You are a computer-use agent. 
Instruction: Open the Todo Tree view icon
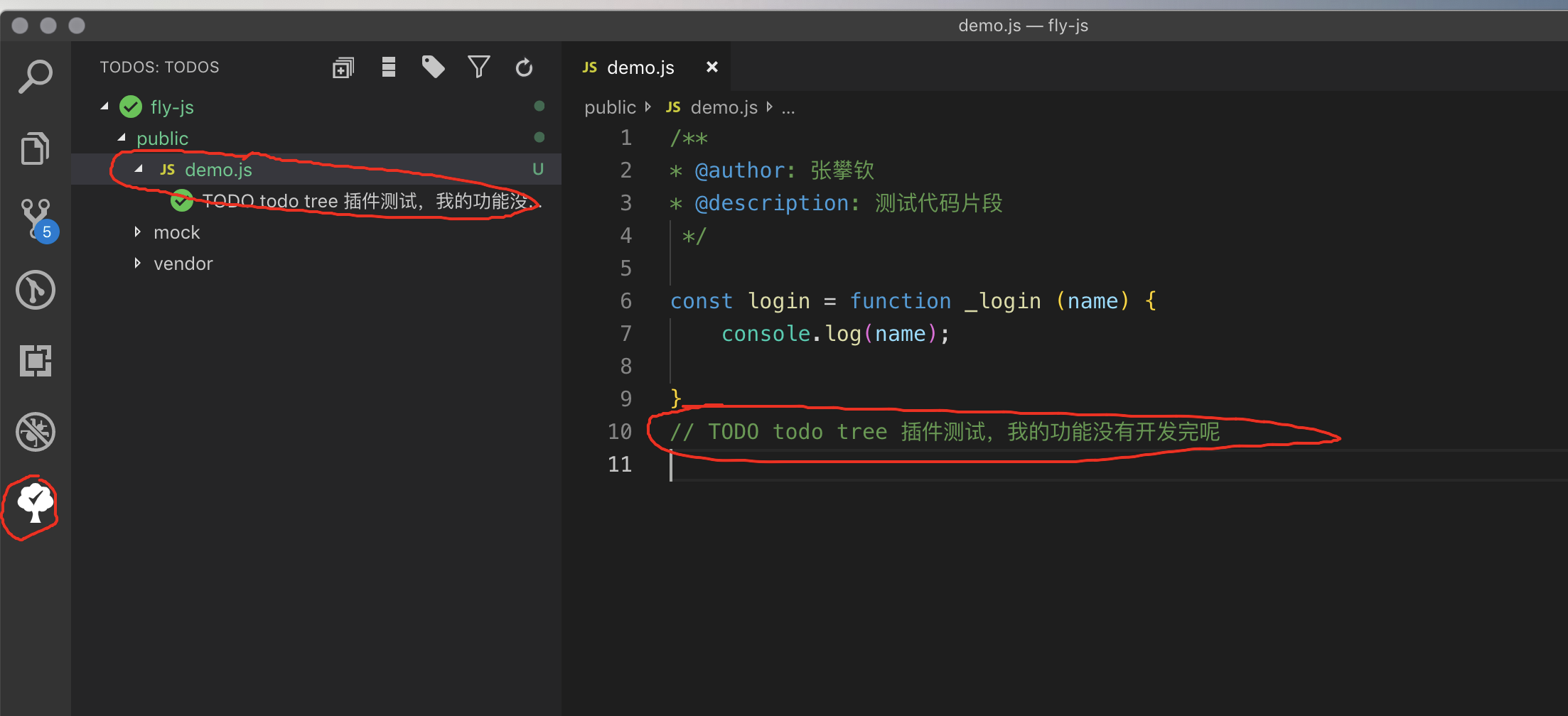pos(35,503)
